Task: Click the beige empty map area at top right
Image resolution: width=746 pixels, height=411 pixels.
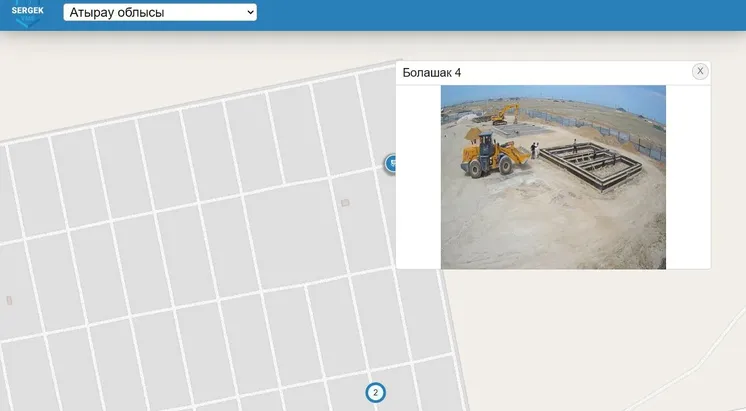Action: pyautogui.click(x=600, y=45)
